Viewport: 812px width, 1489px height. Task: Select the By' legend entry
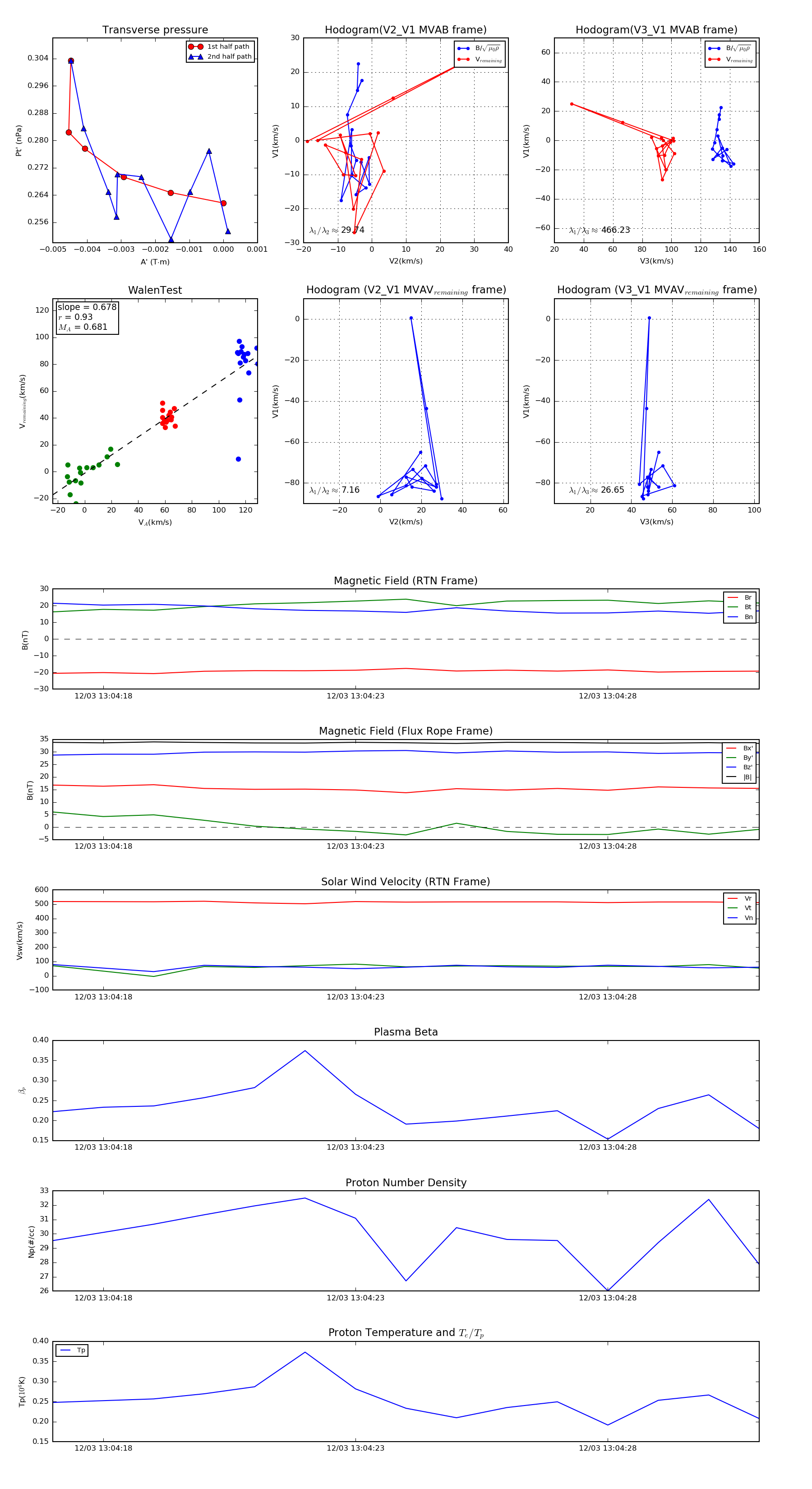pos(739,758)
